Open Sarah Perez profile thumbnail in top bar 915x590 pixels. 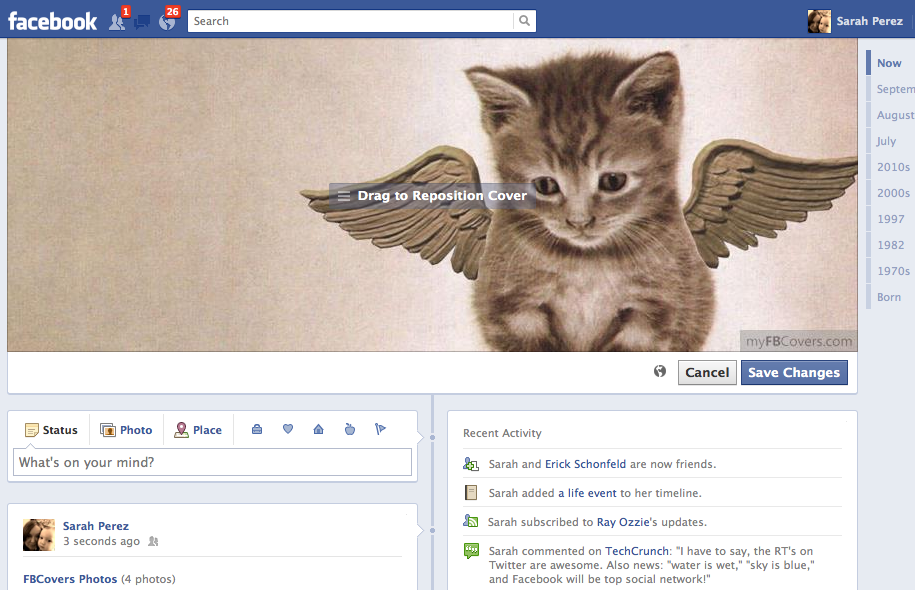click(819, 21)
